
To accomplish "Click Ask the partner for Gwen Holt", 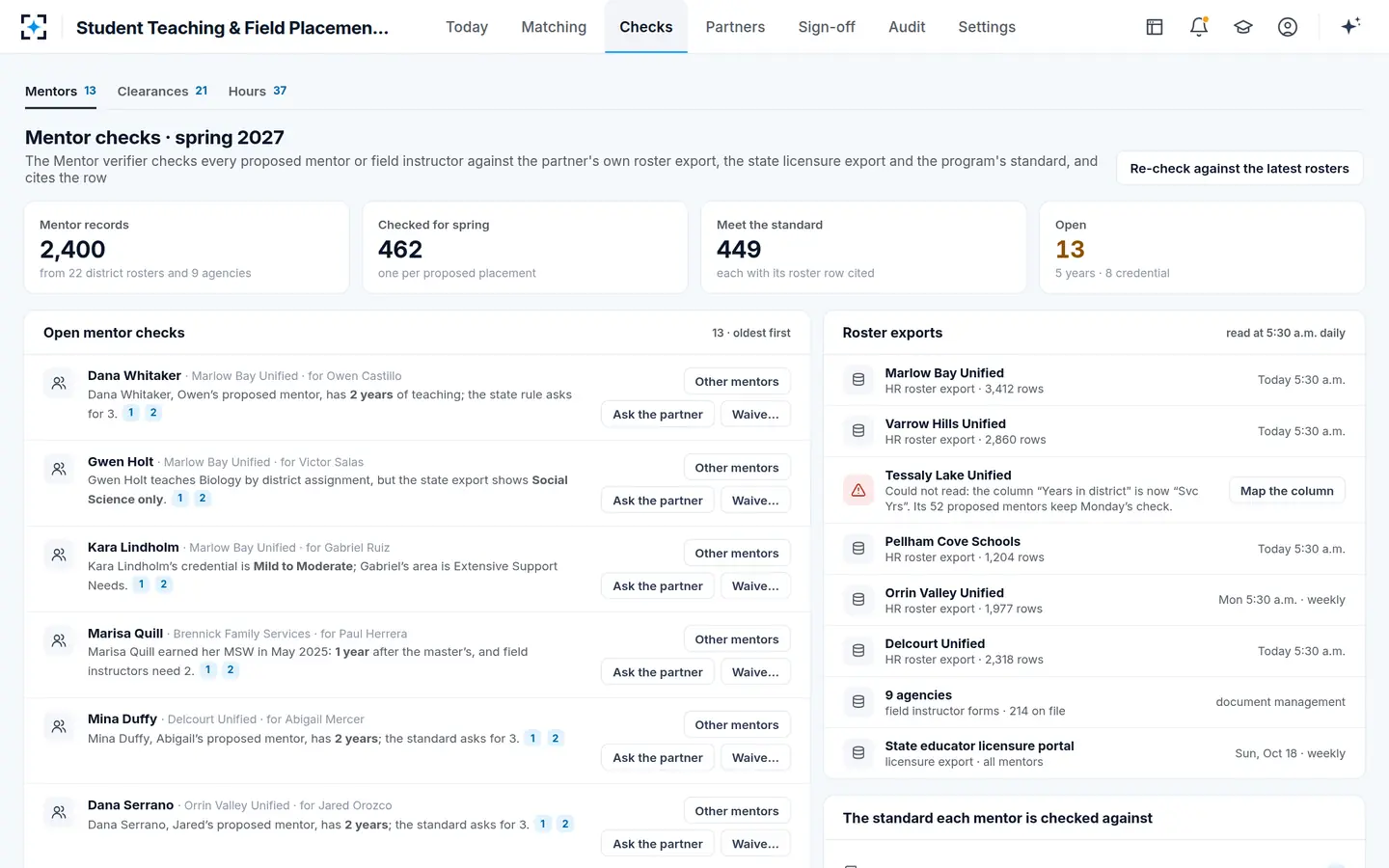I will (658, 501).
